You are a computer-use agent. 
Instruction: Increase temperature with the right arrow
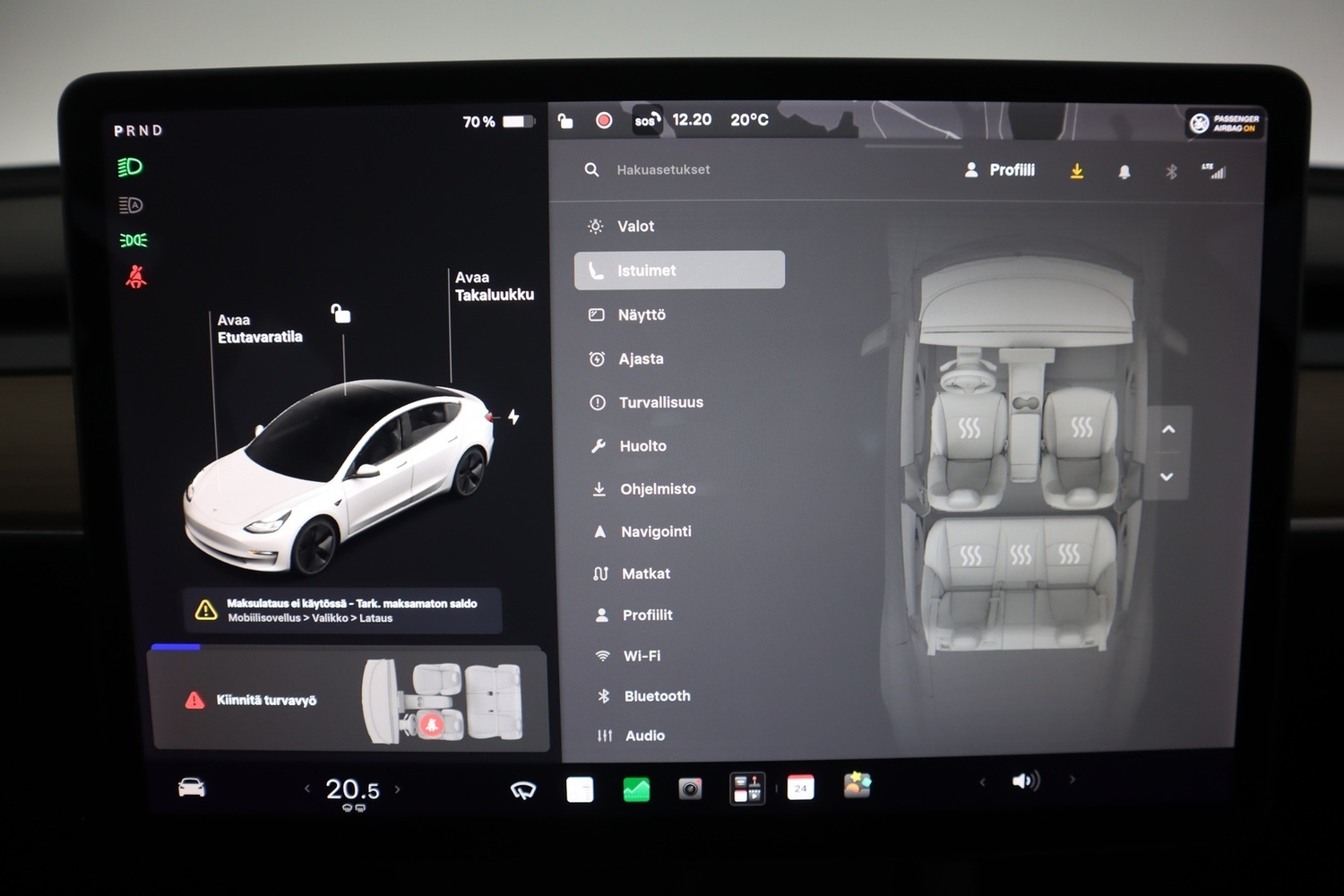398,789
